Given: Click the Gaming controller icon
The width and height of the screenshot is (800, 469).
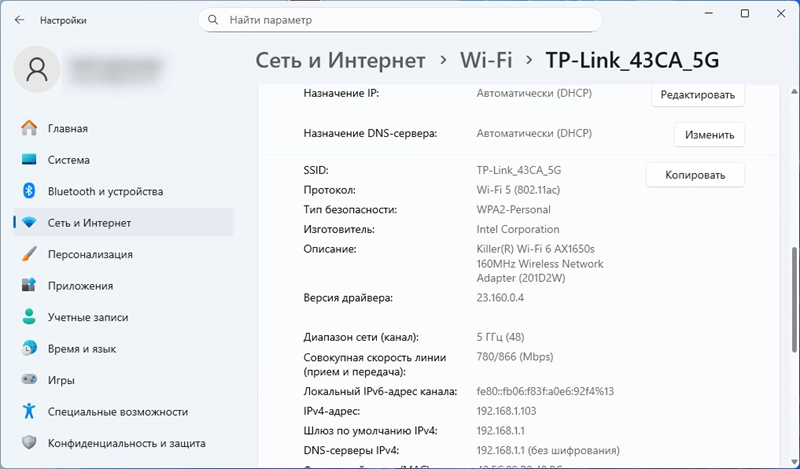Looking at the screenshot, I should (29, 380).
